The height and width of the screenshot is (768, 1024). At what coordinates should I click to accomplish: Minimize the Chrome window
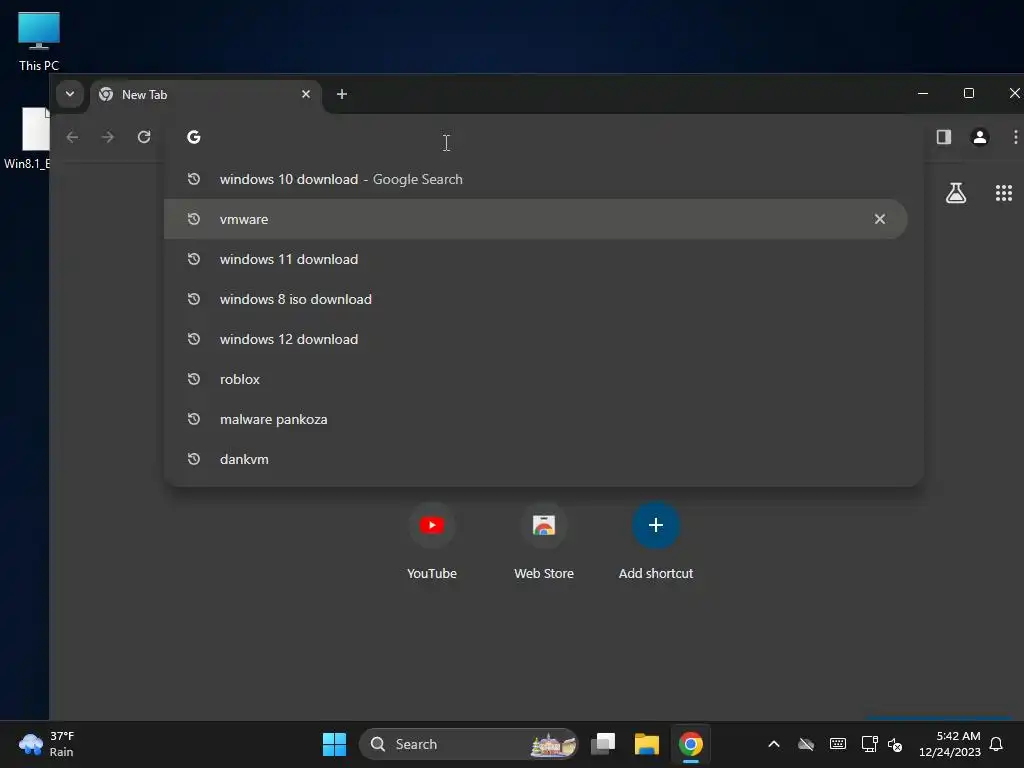[923, 93]
